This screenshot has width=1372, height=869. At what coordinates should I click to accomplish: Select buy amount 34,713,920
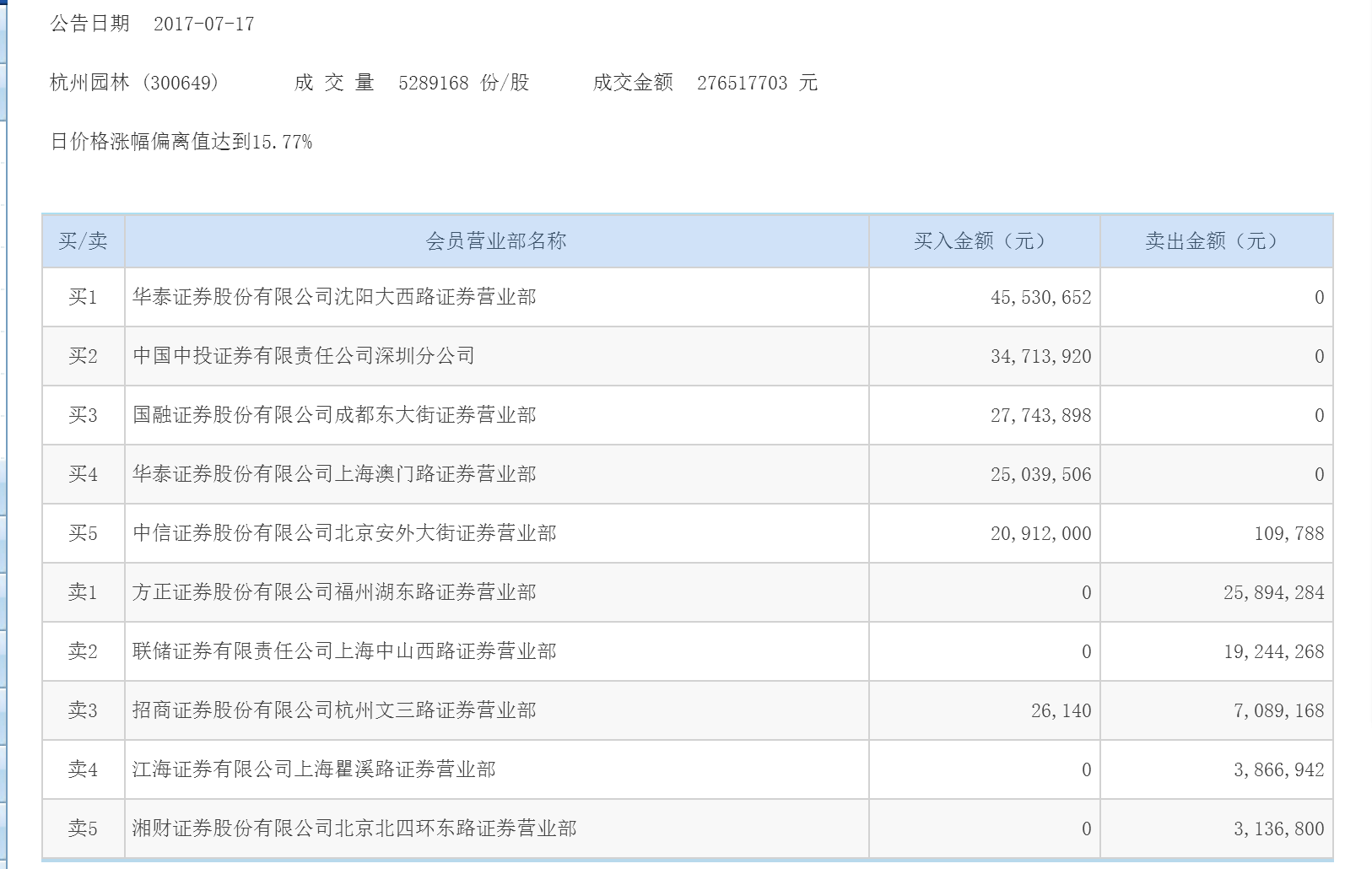[1041, 356]
